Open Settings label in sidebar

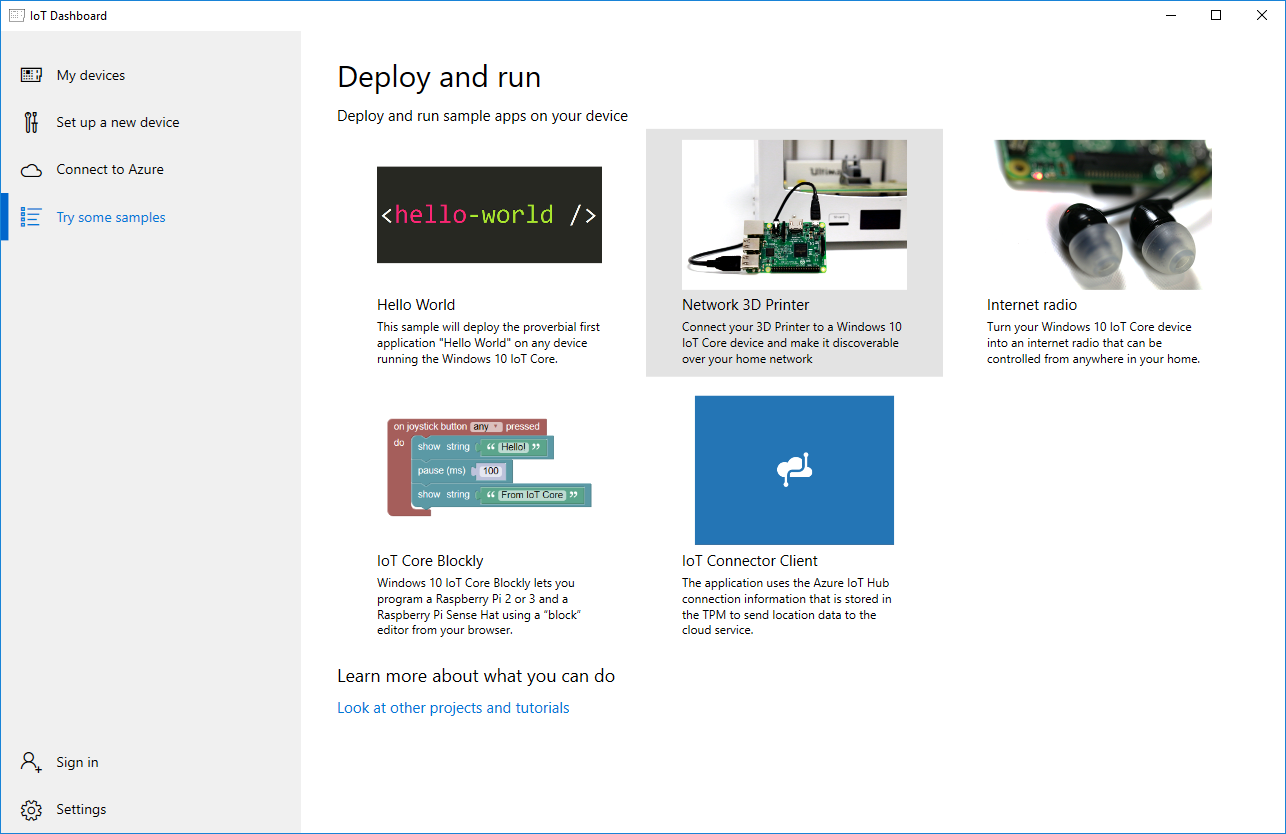(x=81, y=809)
